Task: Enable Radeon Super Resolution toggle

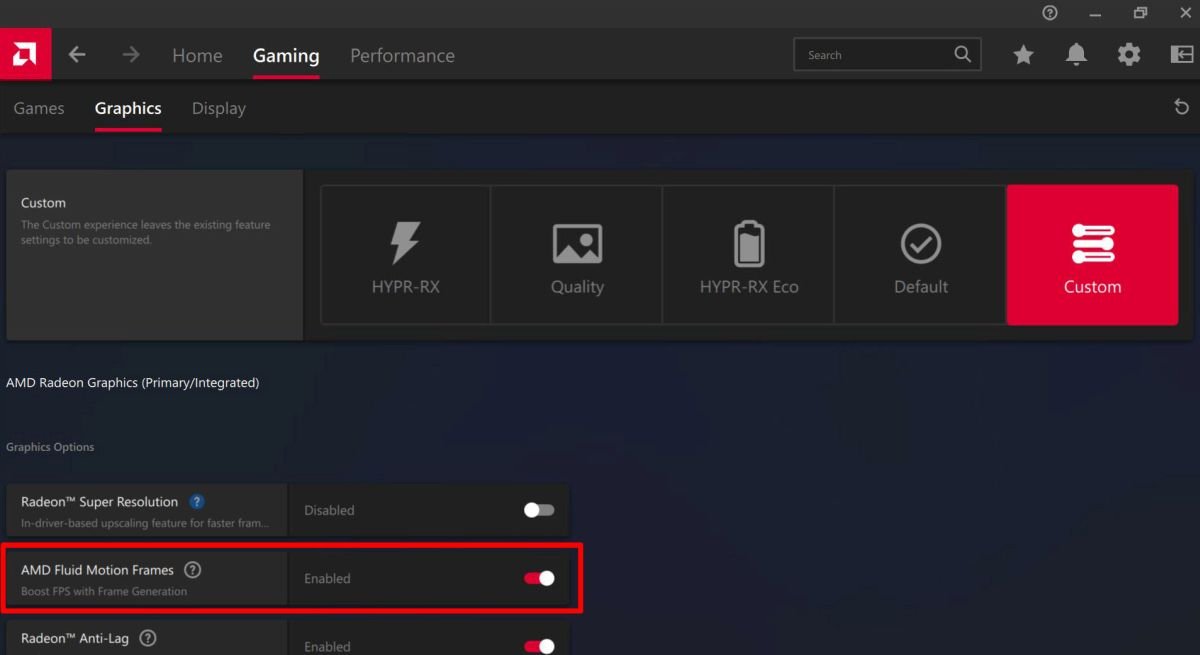Action: coord(539,510)
